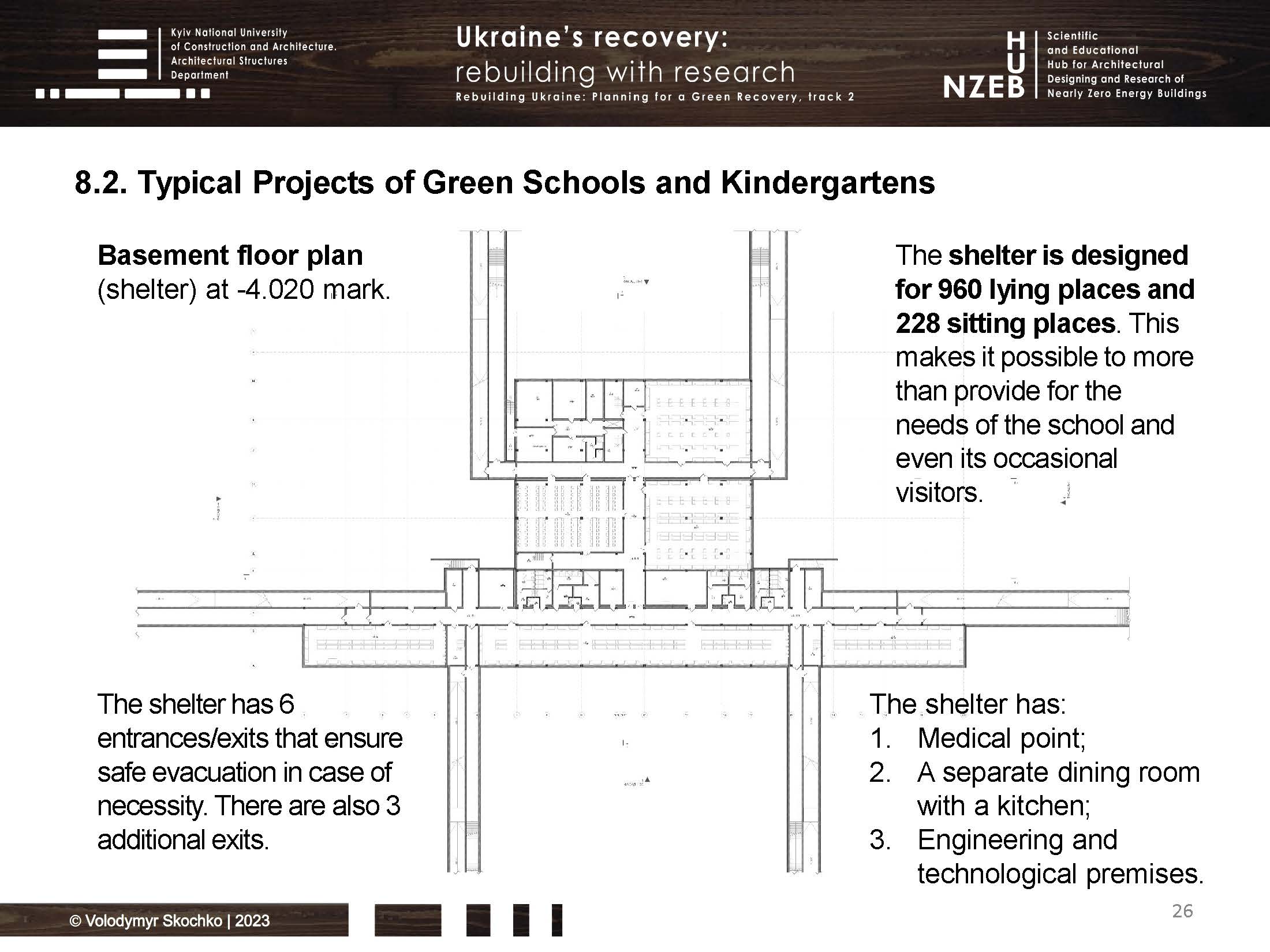Click "safe evacuation in case of" line
Image resolution: width=1270 pixels, height=952 pixels.
(x=245, y=773)
